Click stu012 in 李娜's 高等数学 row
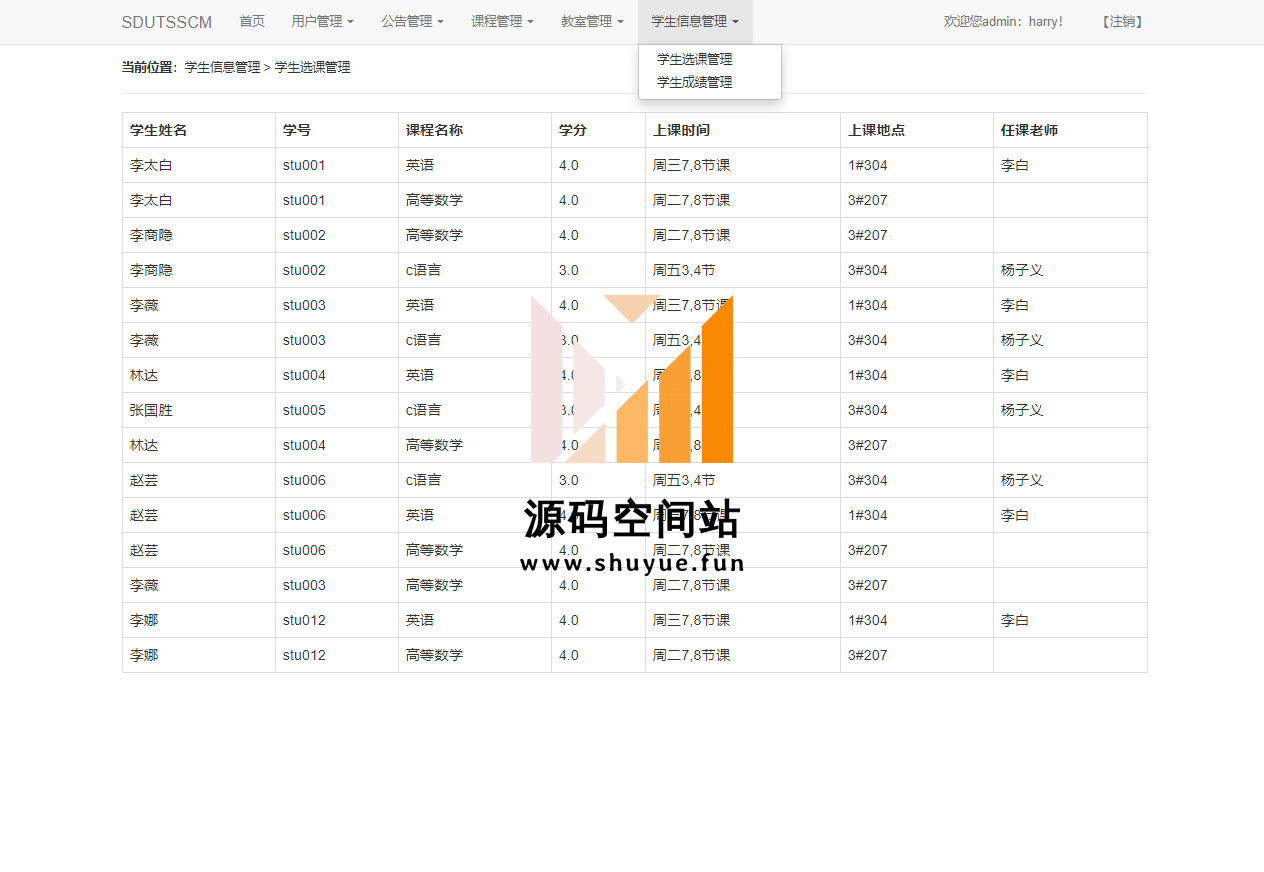Image resolution: width=1264 pixels, height=872 pixels. 304,655
